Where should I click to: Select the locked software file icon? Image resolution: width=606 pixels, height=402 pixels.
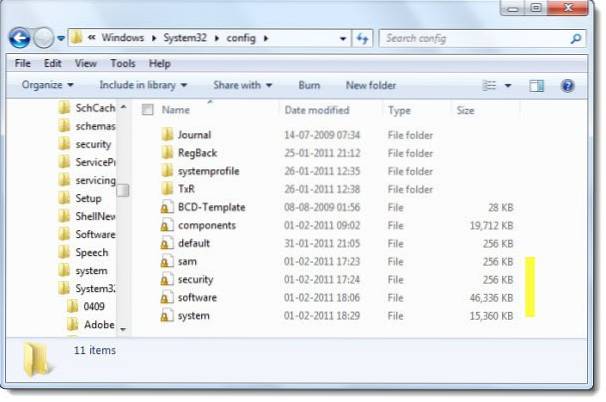[x=168, y=297]
